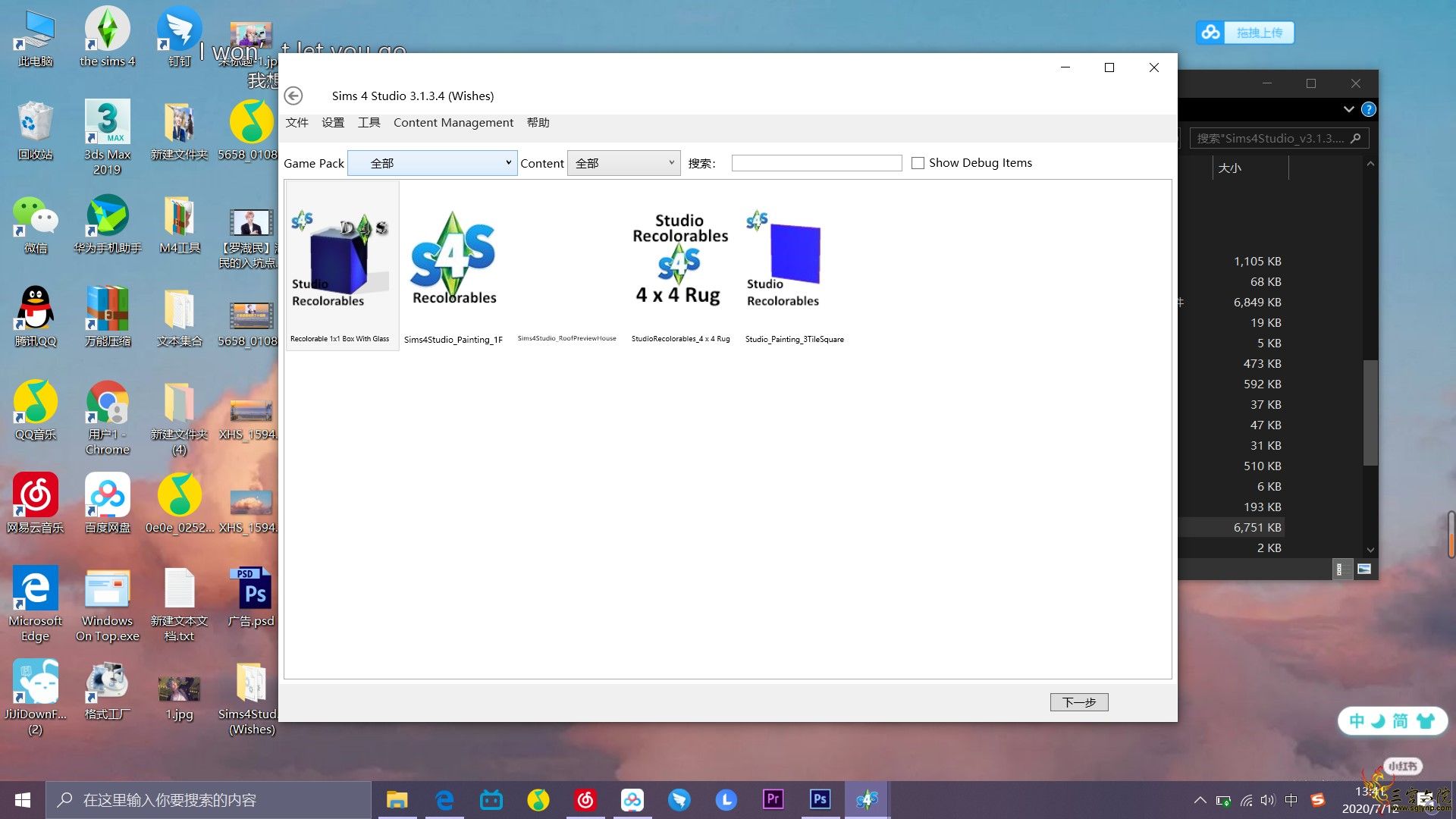Open volume control in system tray
Screen dimensions: 1456x819
coord(1268,800)
